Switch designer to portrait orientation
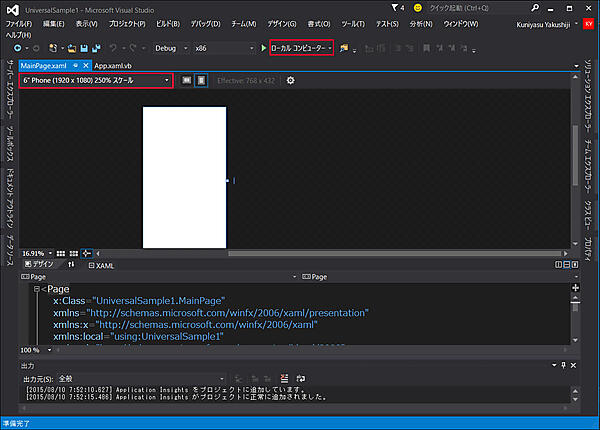The width and height of the screenshot is (600, 430). [201, 80]
